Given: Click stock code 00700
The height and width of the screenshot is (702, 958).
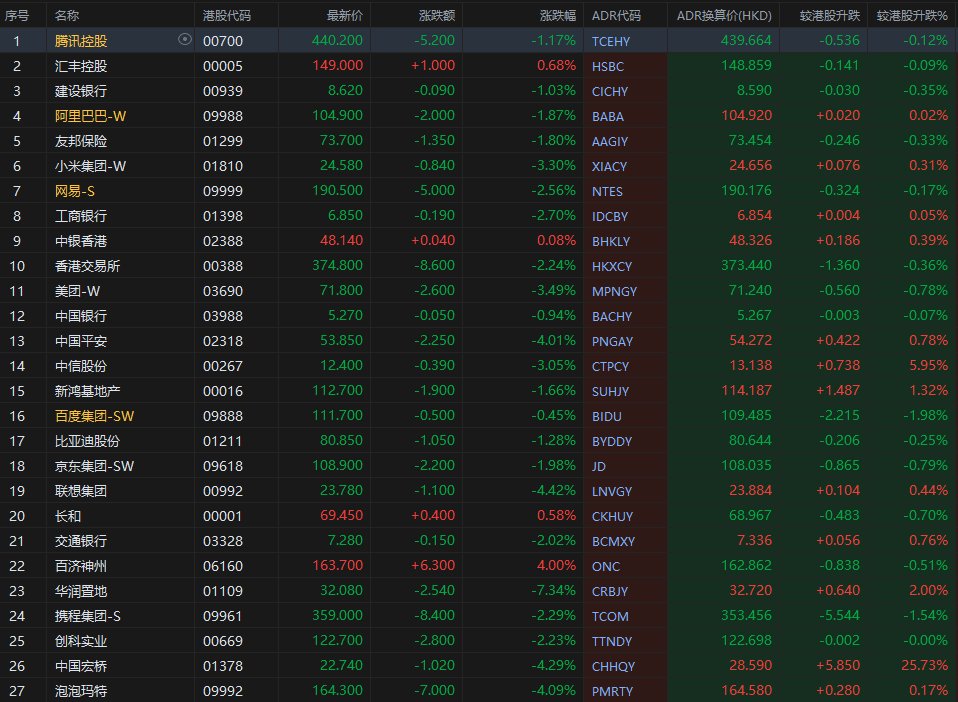Looking at the screenshot, I should 222,41.
